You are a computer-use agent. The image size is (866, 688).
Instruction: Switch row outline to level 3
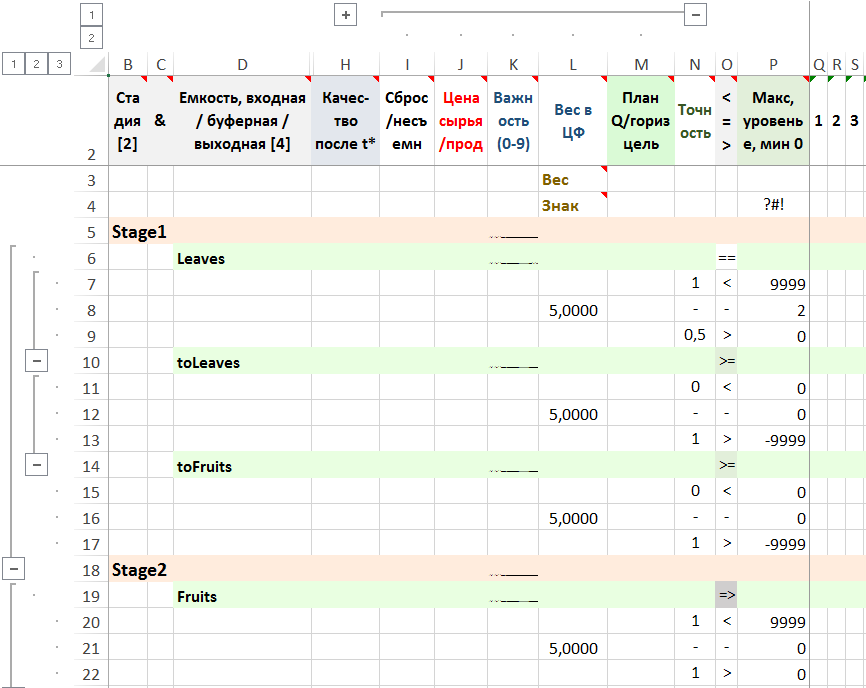pyautogui.click(x=60, y=64)
